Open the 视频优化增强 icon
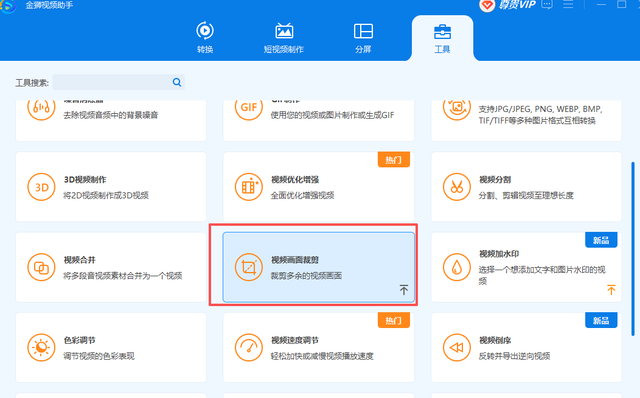 point(249,187)
